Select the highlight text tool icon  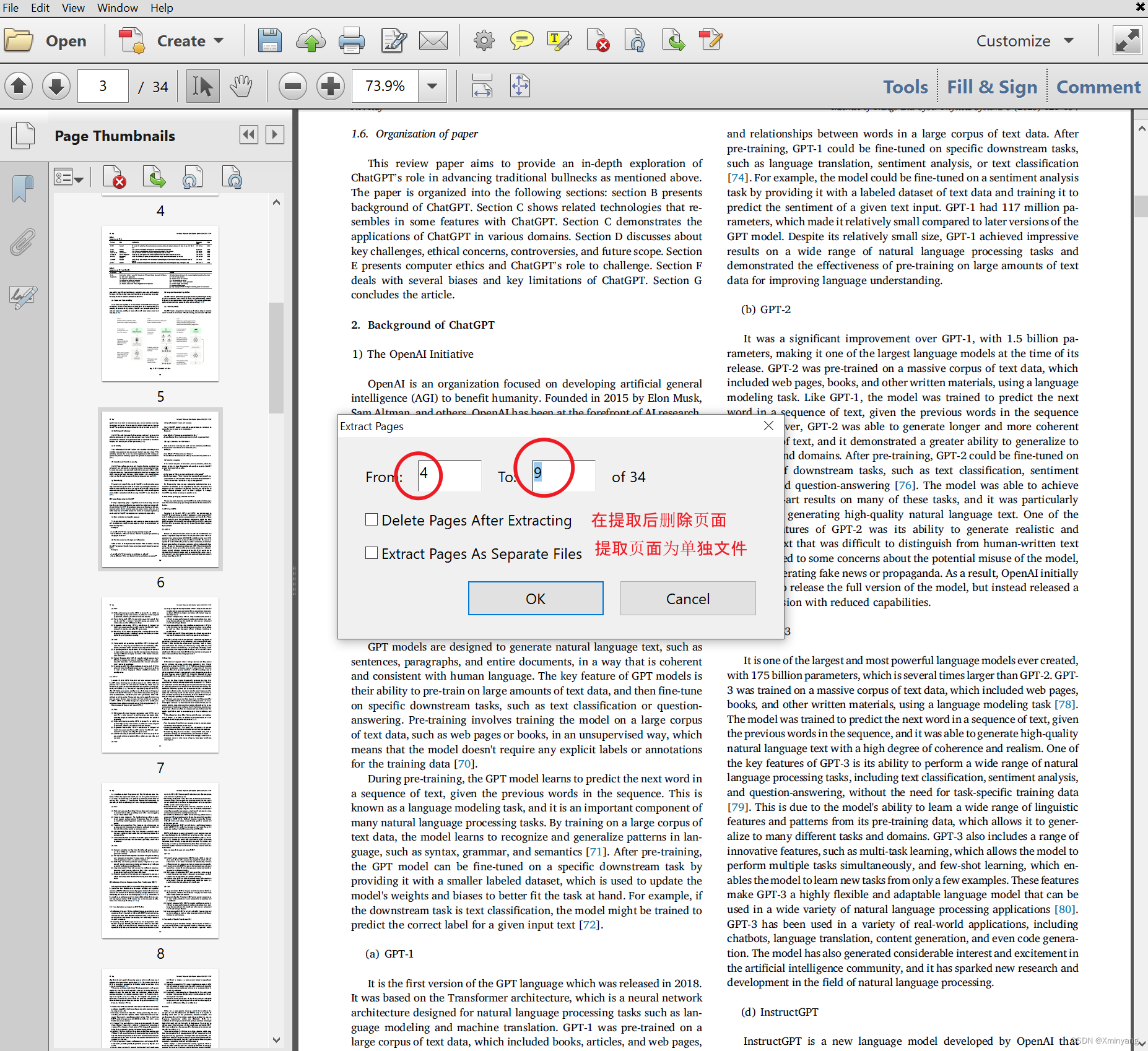click(559, 41)
